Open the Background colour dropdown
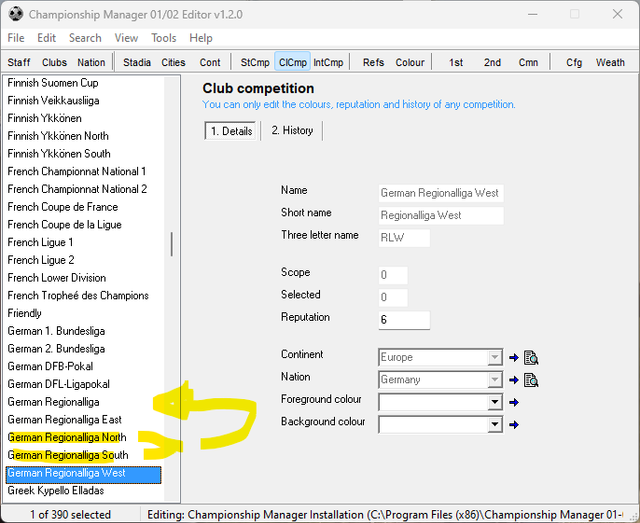This screenshot has height=523, width=640. pos(495,425)
